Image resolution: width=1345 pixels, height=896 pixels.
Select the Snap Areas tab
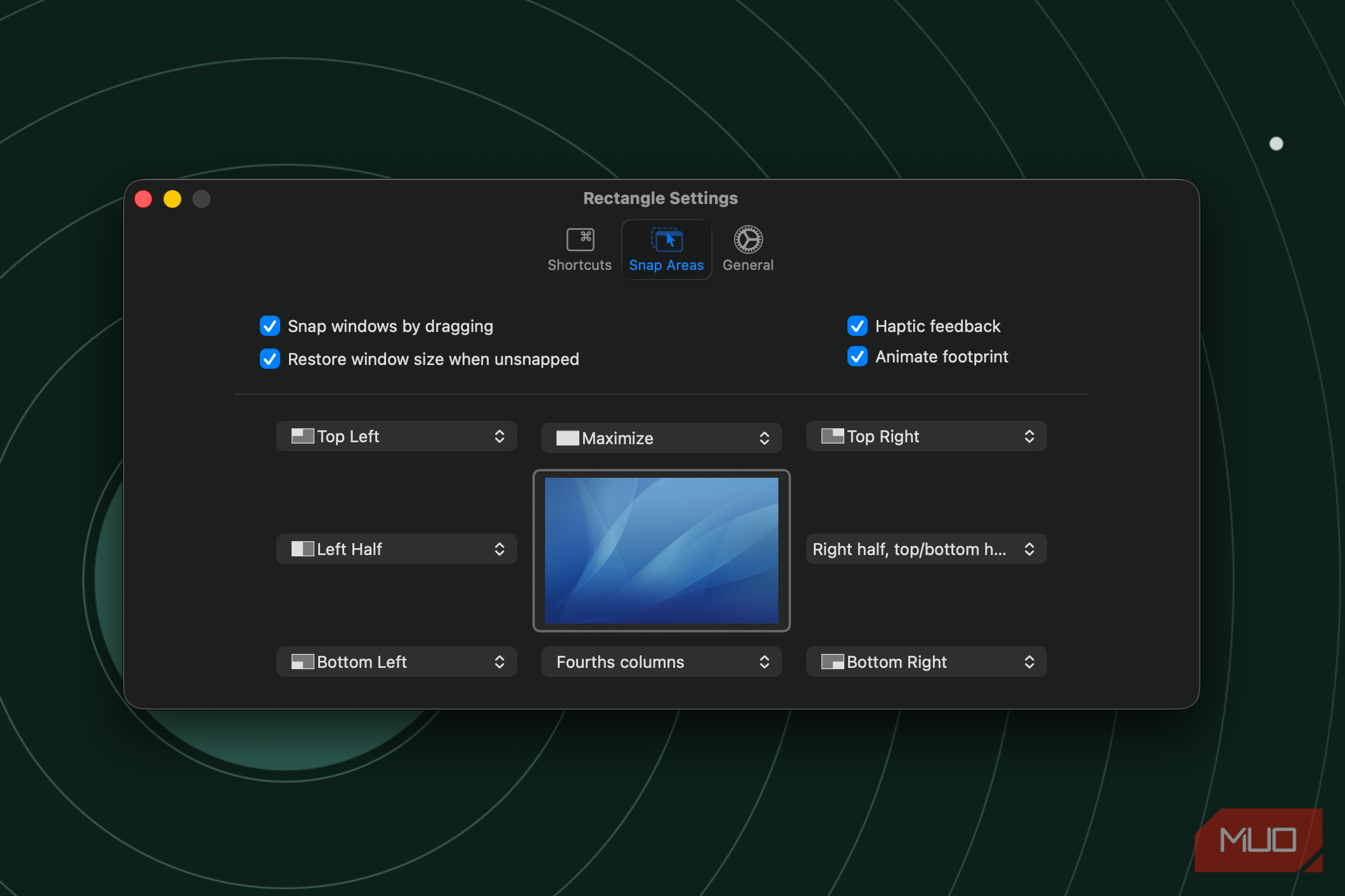(666, 250)
